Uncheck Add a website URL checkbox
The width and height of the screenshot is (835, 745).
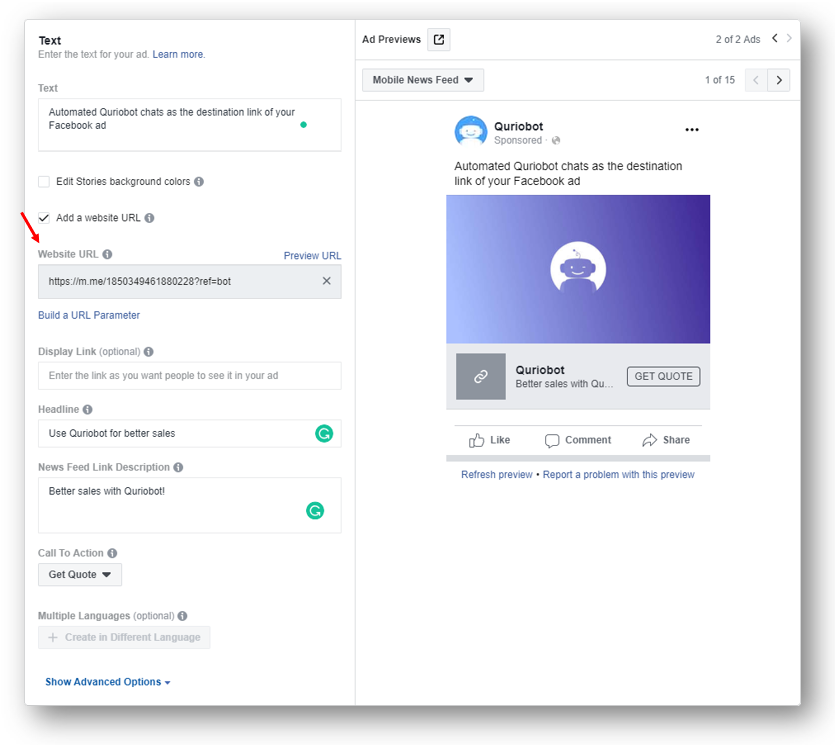pos(44,218)
